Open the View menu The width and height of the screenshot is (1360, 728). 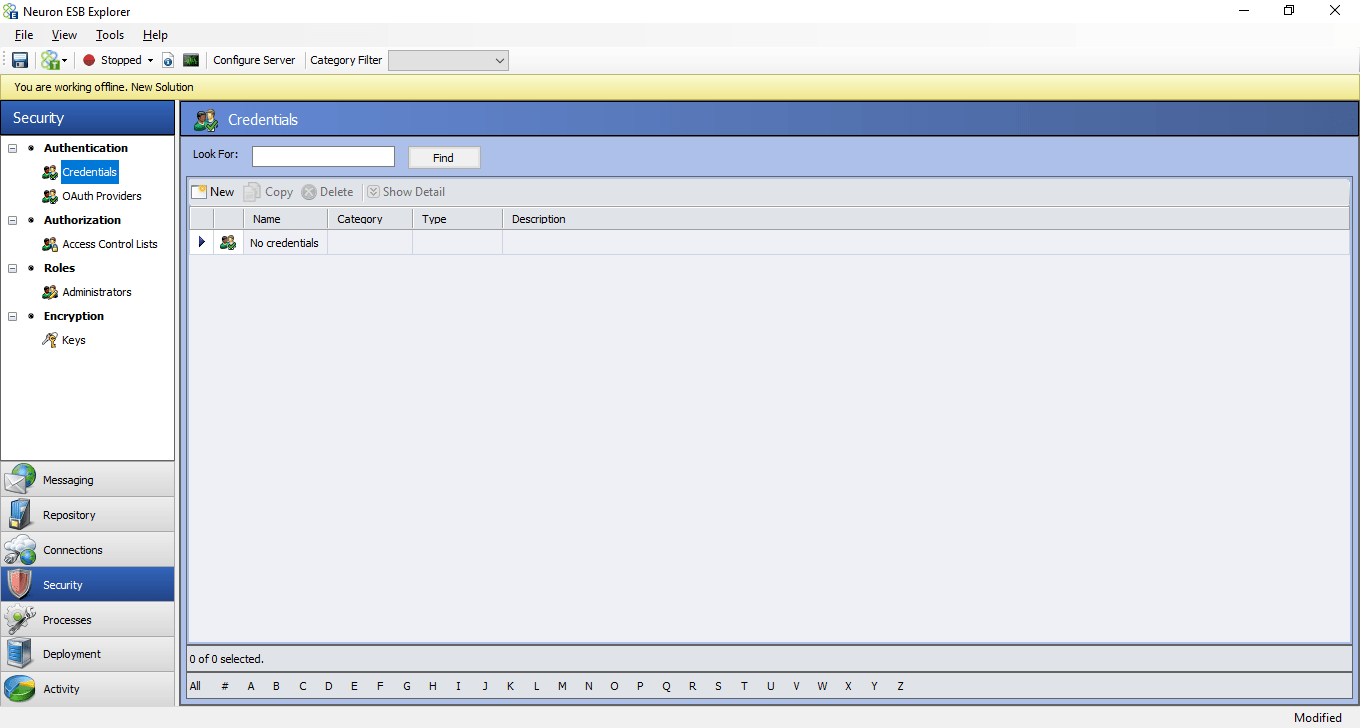[64, 35]
